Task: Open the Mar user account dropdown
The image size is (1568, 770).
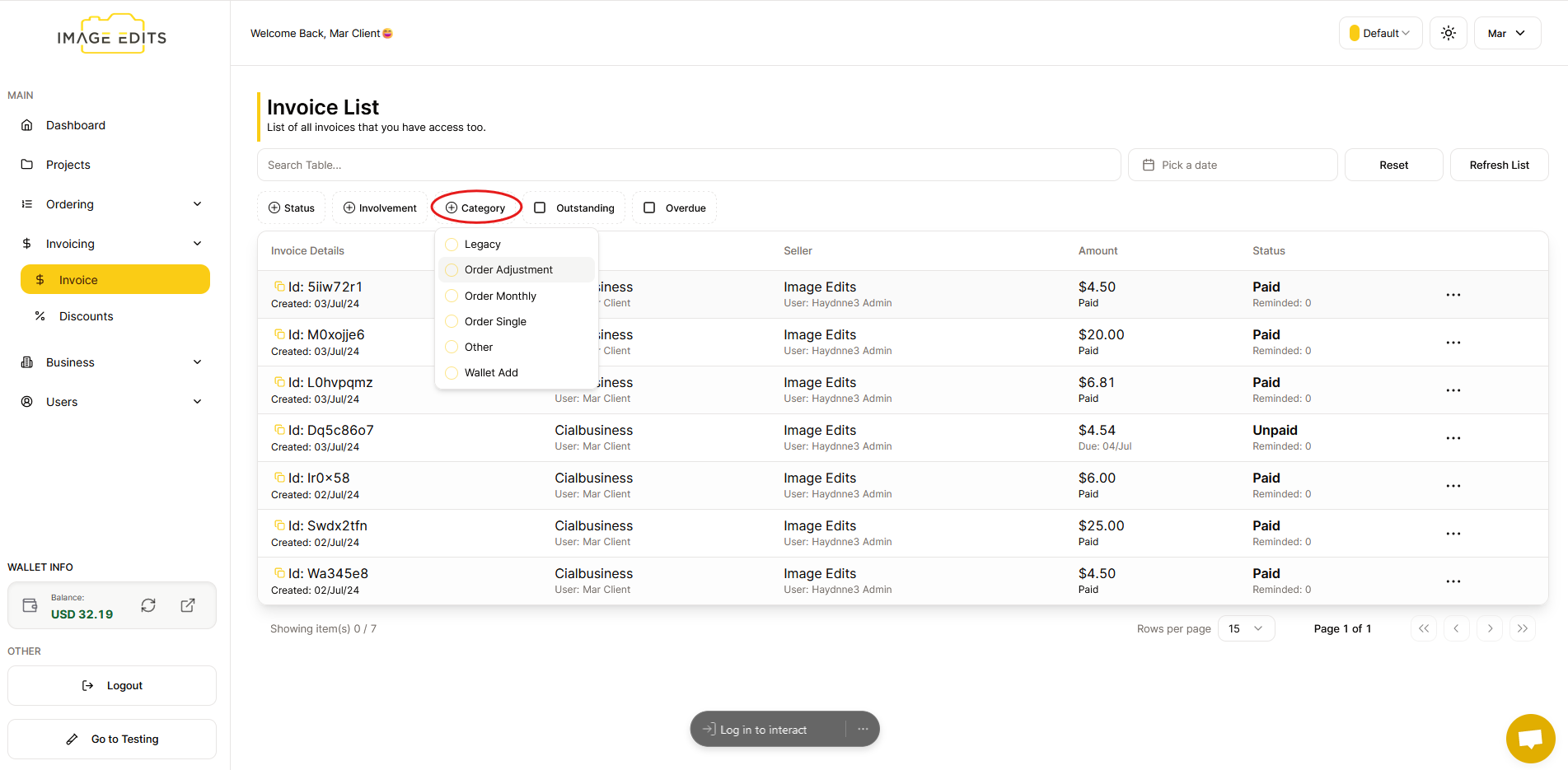Action: pos(1506,33)
